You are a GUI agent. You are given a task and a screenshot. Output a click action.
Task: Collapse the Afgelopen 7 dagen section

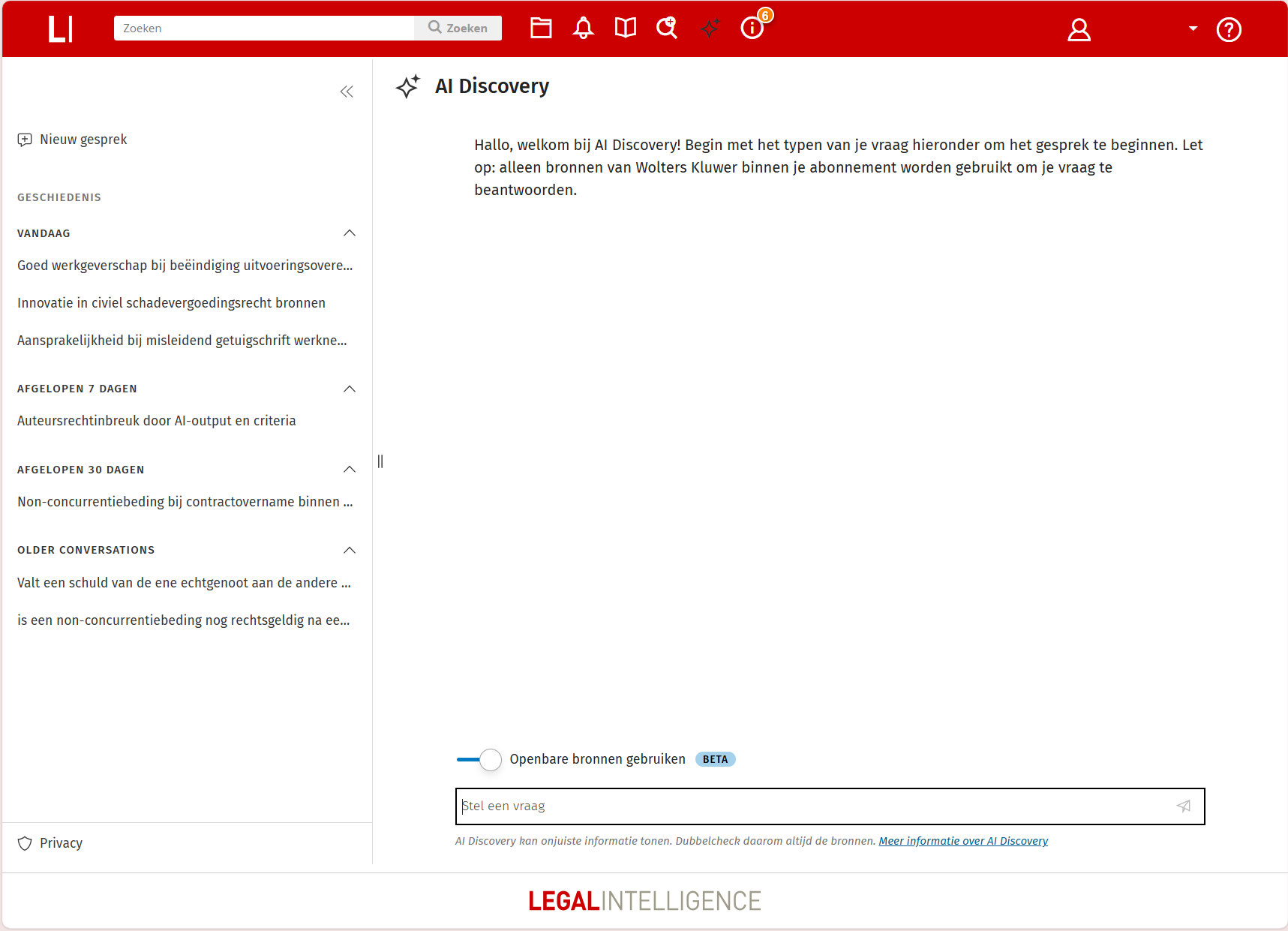(x=349, y=389)
